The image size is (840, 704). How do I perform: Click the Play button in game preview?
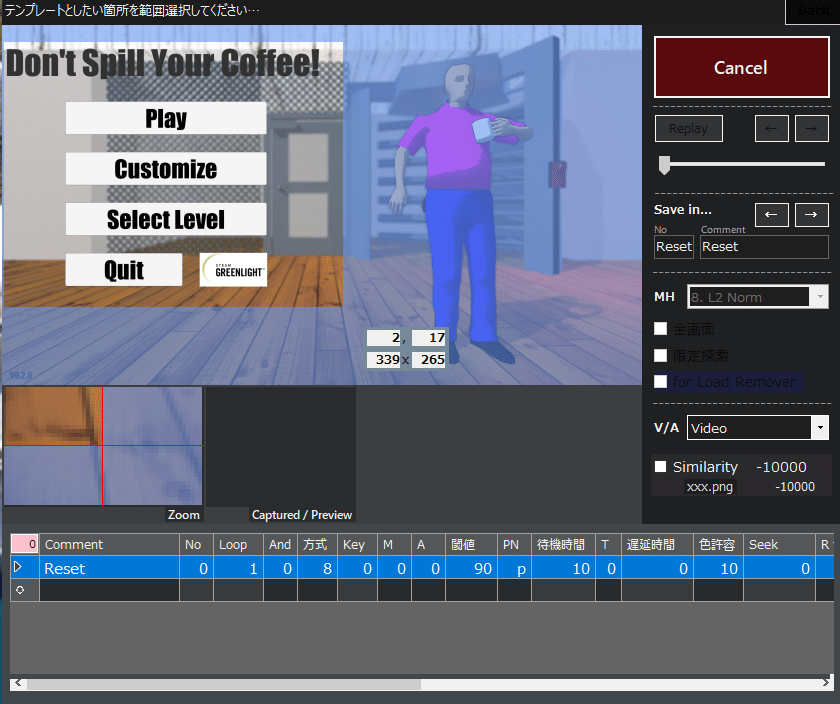click(166, 118)
